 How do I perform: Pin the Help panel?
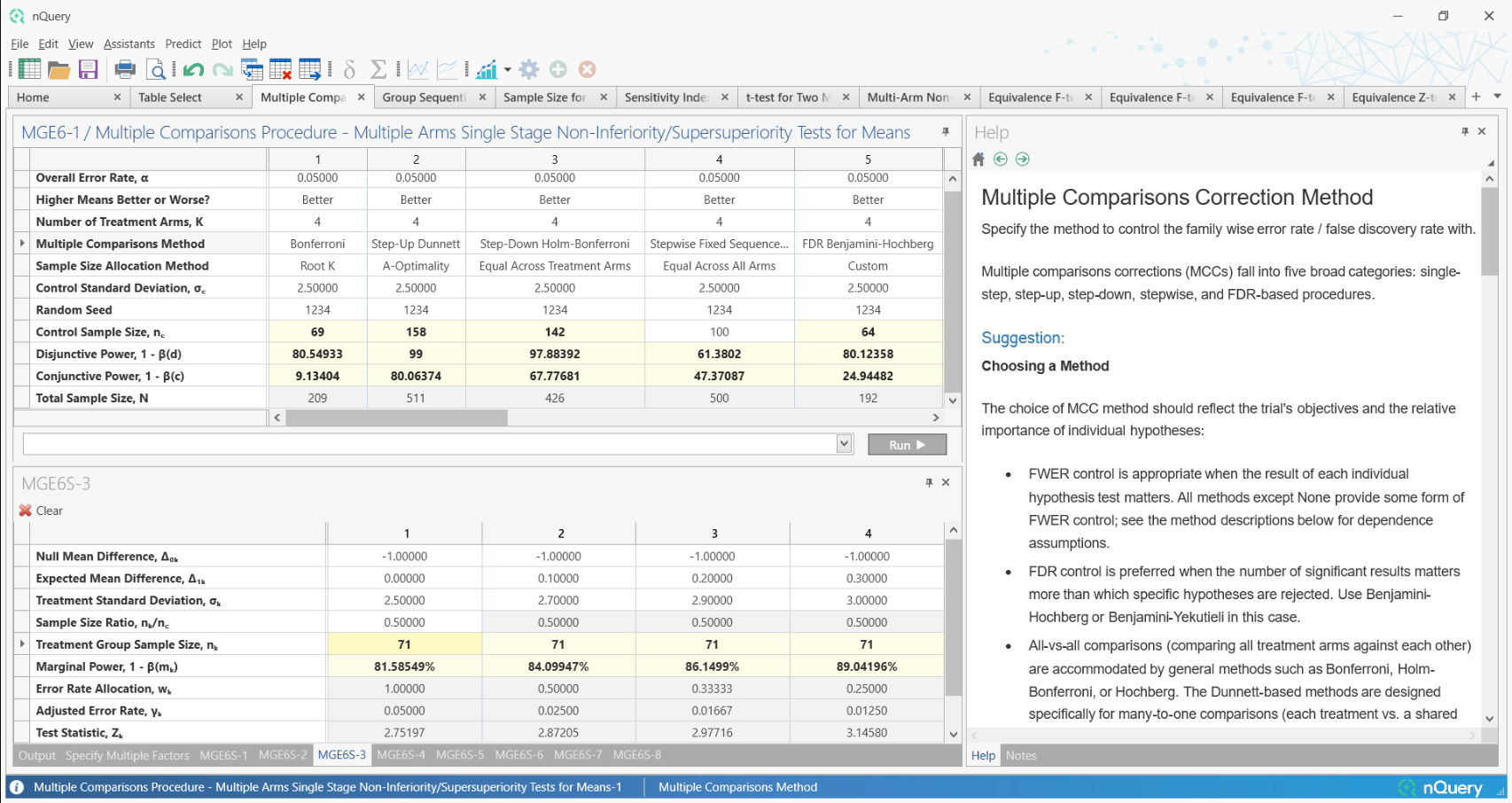1465,131
